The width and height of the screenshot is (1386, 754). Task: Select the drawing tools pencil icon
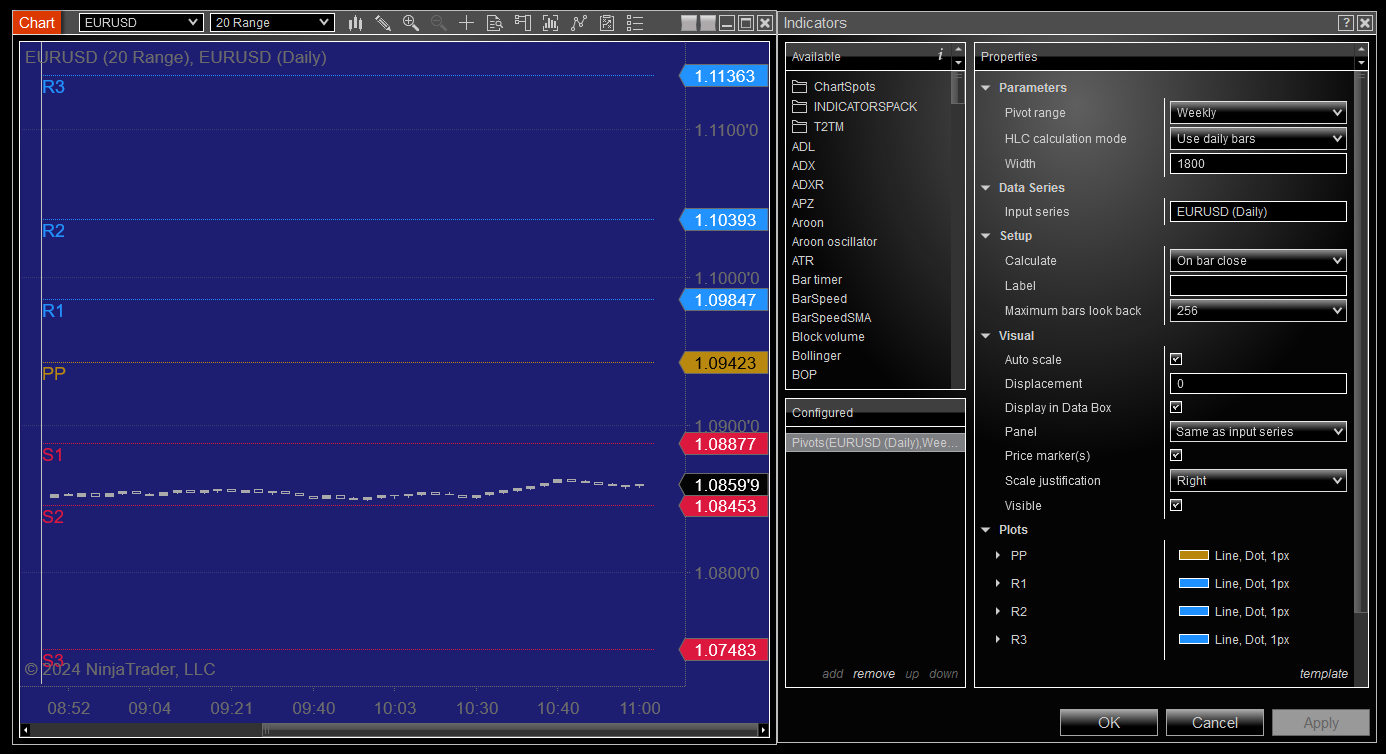[x=383, y=22]
